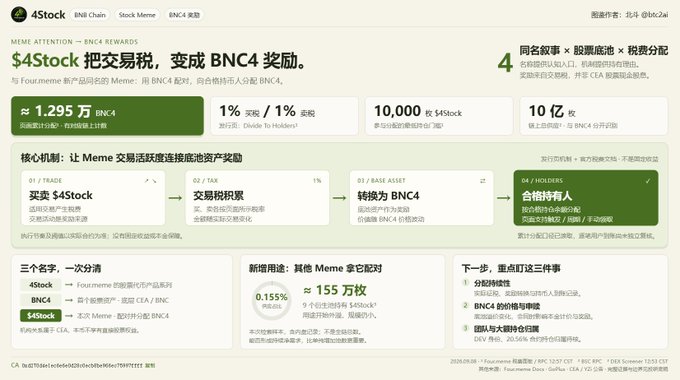Select the ≈ 155 万枚 figure
Image resolution: width=680 pixels, height=380 pixels.
pyautogui.click(x=335, y=290)
